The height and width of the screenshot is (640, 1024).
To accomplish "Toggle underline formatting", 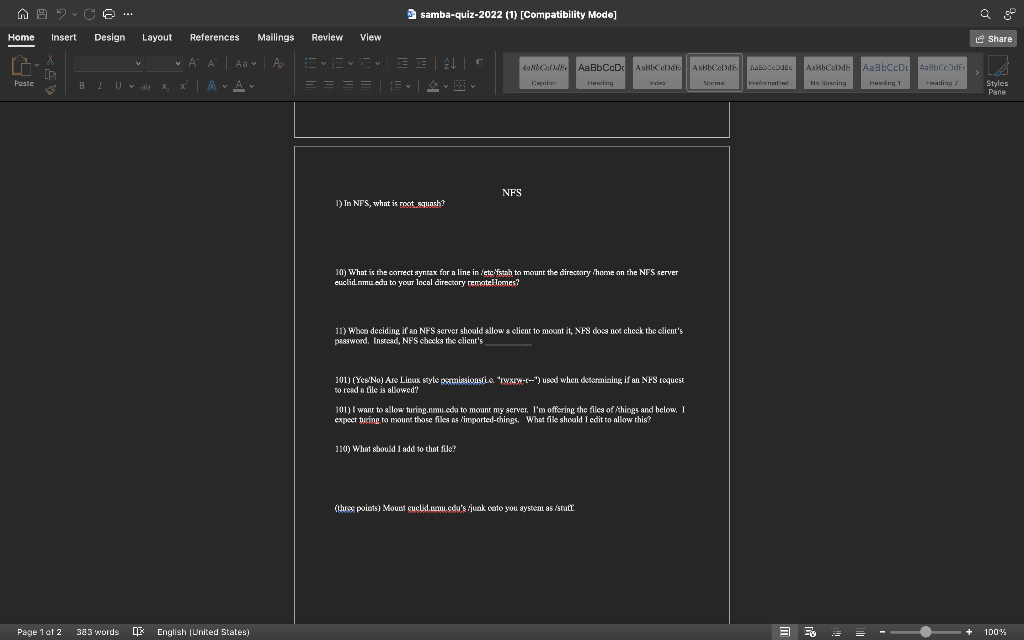I will [x=118, y=85].
